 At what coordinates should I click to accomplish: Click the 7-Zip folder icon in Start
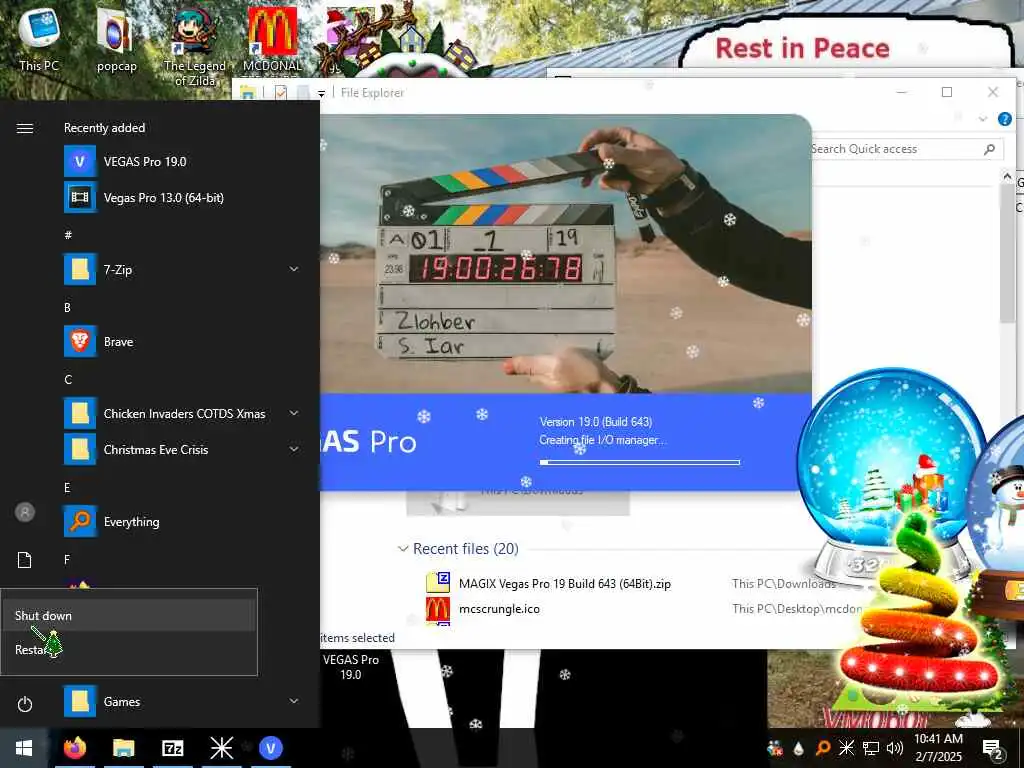click(x=80, y=269)
